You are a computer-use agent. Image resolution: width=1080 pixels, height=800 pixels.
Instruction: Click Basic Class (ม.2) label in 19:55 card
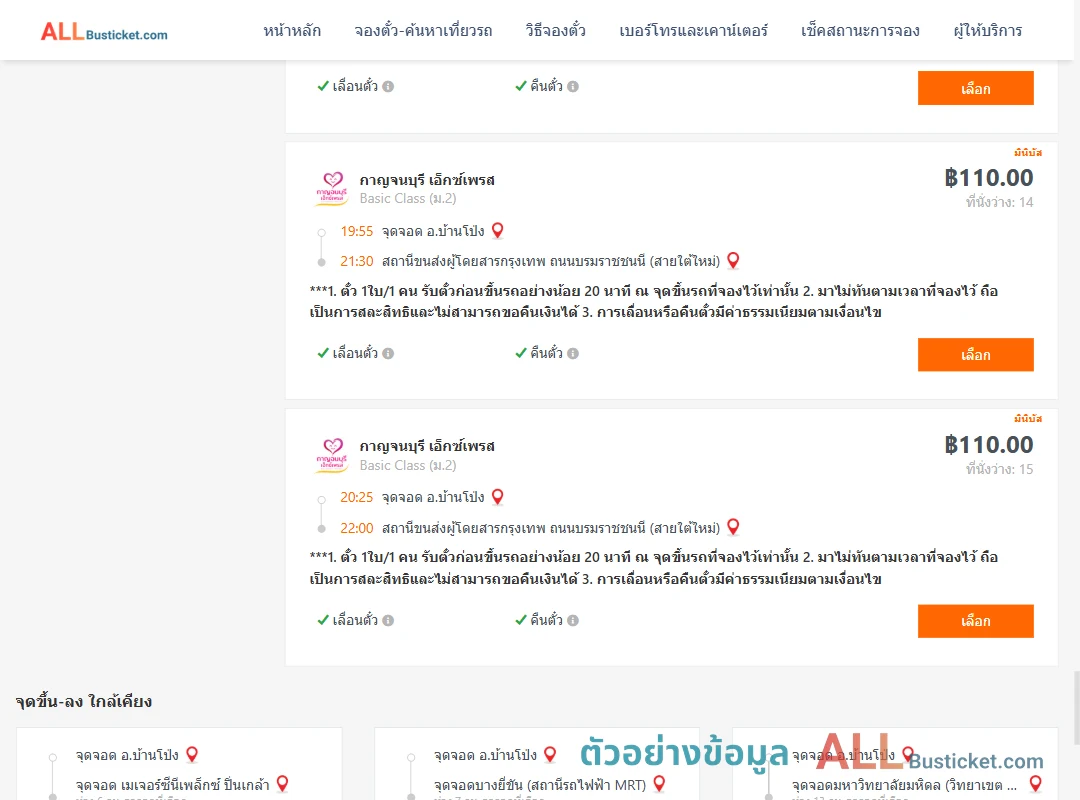408,198
